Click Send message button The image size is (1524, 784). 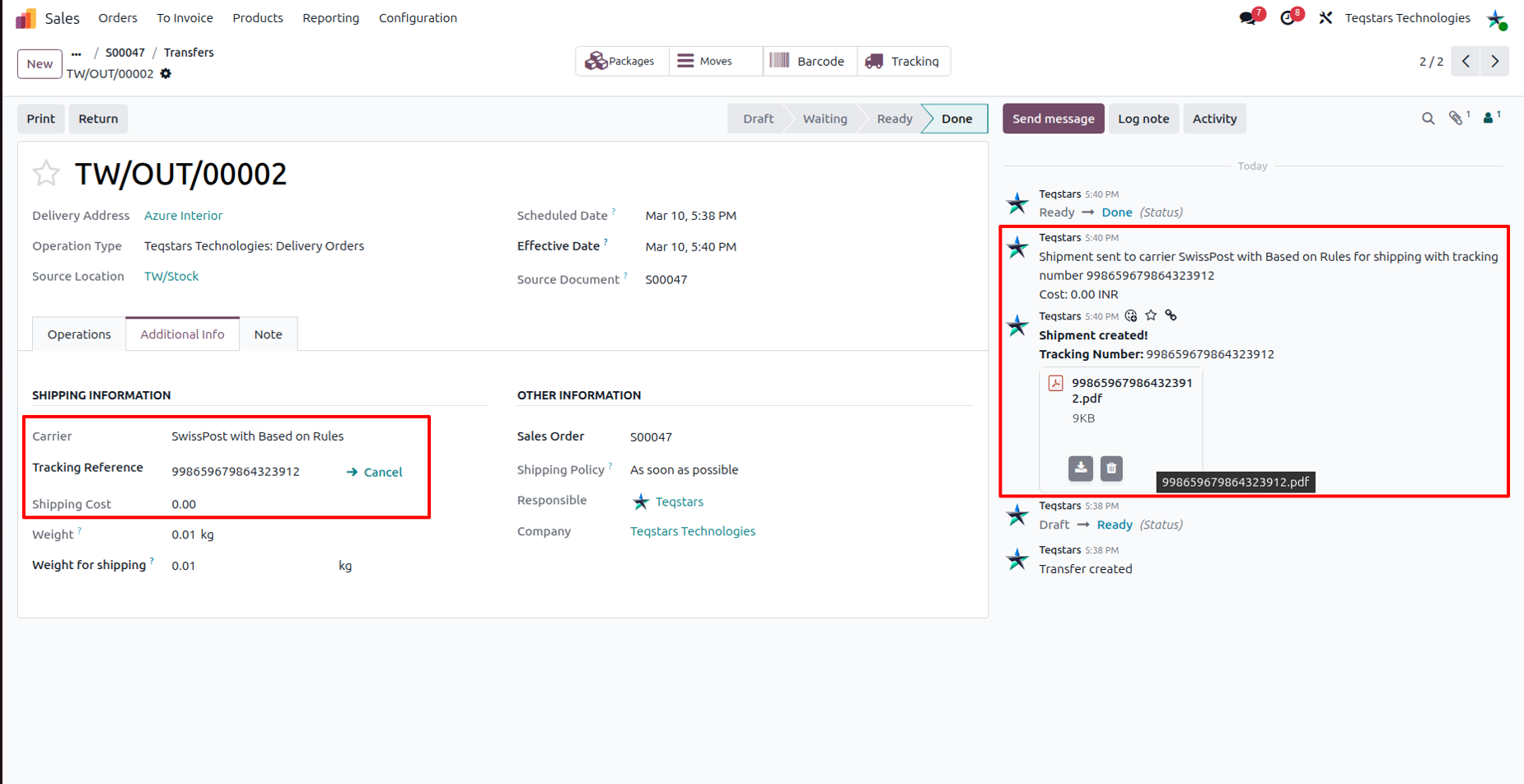pos(1053,119)
